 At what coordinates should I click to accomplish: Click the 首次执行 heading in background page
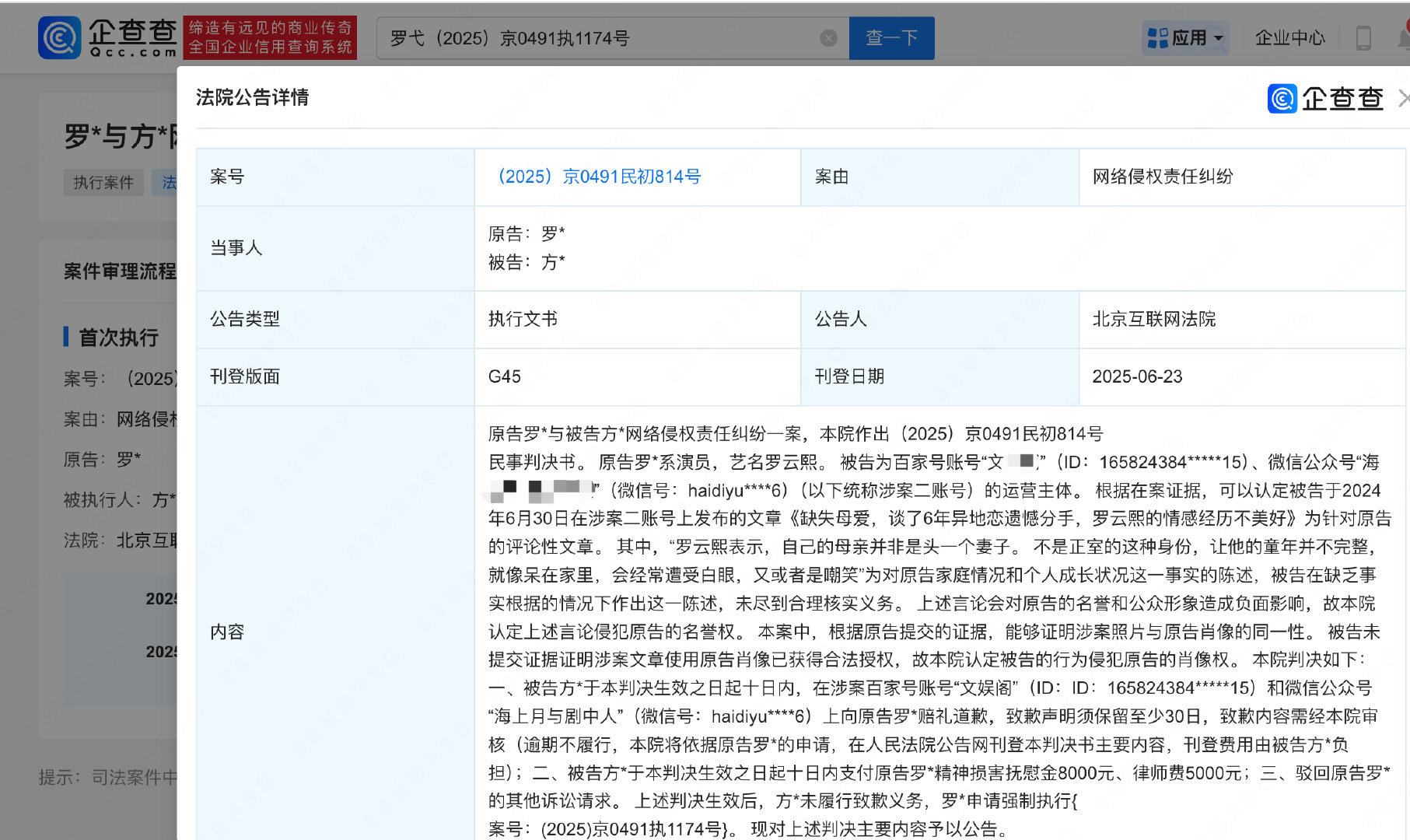(118, 337)
